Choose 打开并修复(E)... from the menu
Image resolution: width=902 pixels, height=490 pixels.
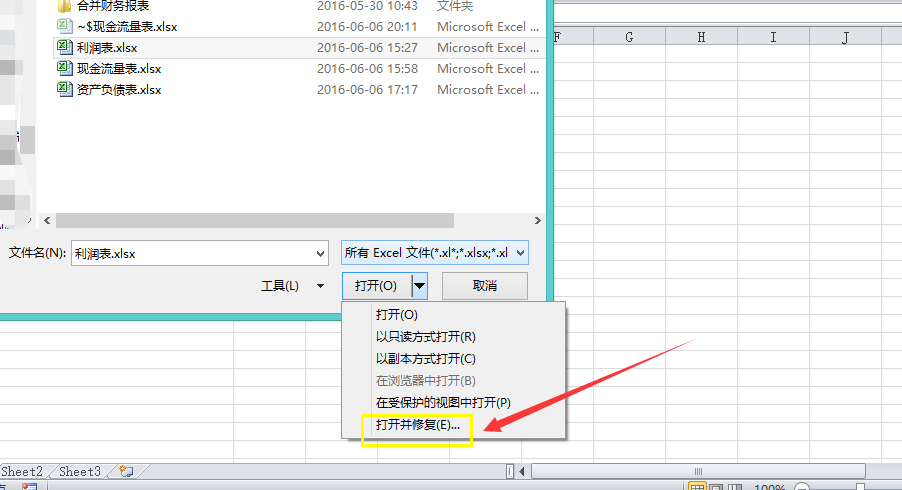click(417, 424)
